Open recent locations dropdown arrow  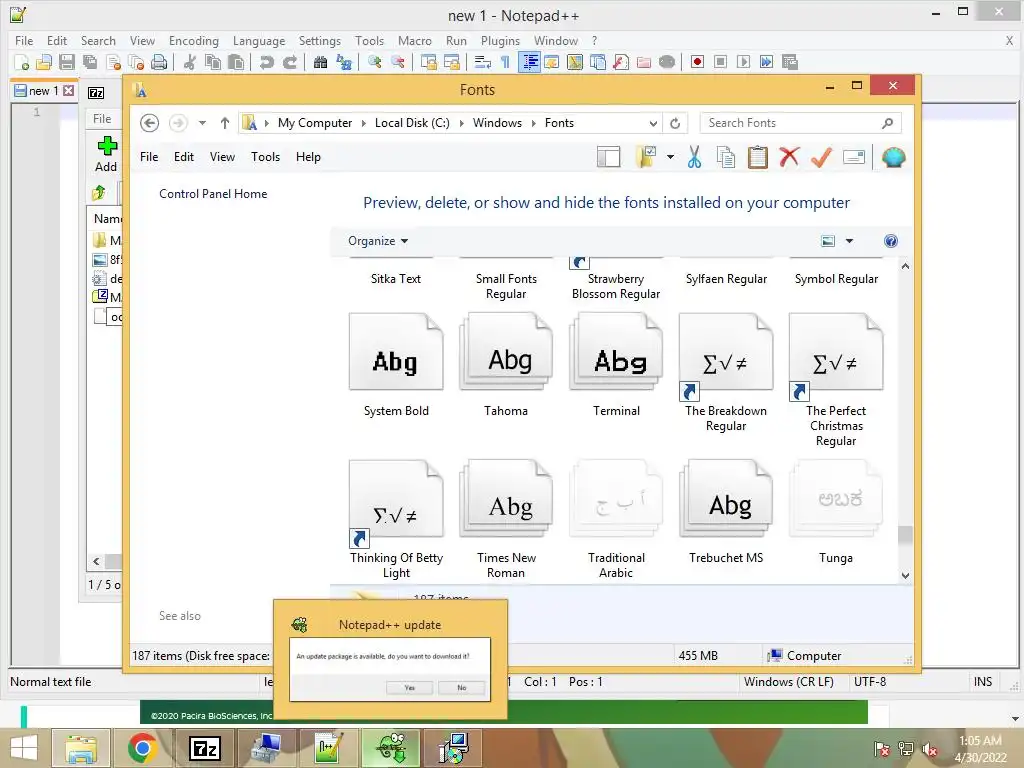[x=202, y=123]
